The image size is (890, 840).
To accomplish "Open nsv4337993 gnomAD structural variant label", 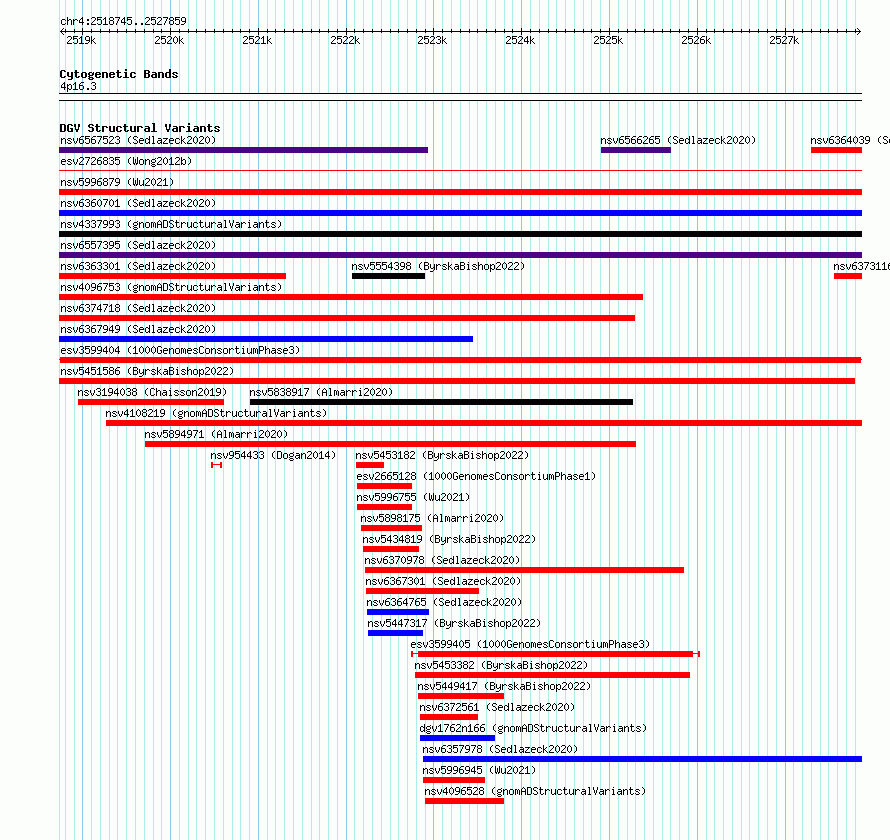I will [171, 224].
